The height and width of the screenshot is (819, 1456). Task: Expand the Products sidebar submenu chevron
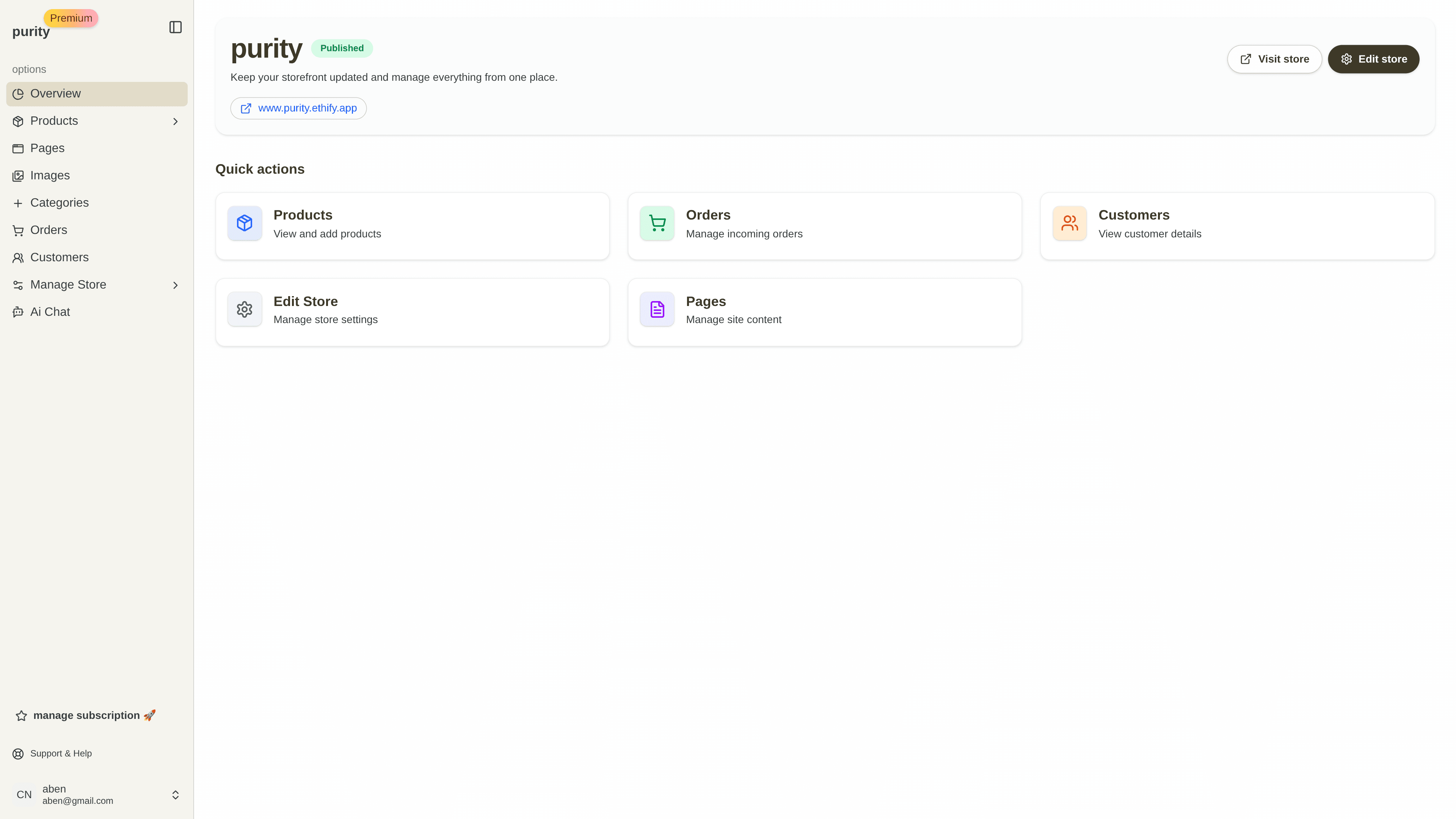coord(175,121)
